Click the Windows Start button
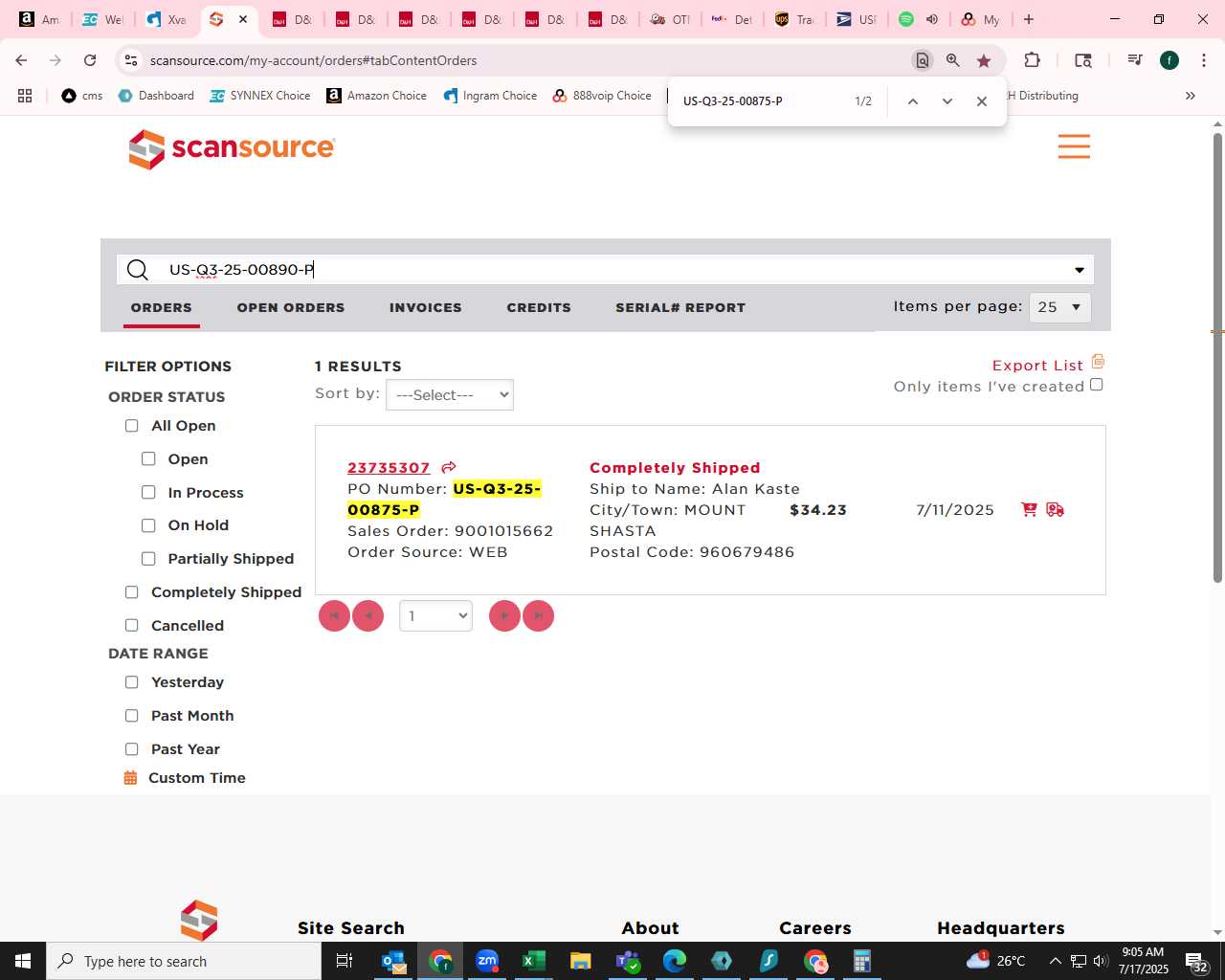 click(x=23, y=961)
